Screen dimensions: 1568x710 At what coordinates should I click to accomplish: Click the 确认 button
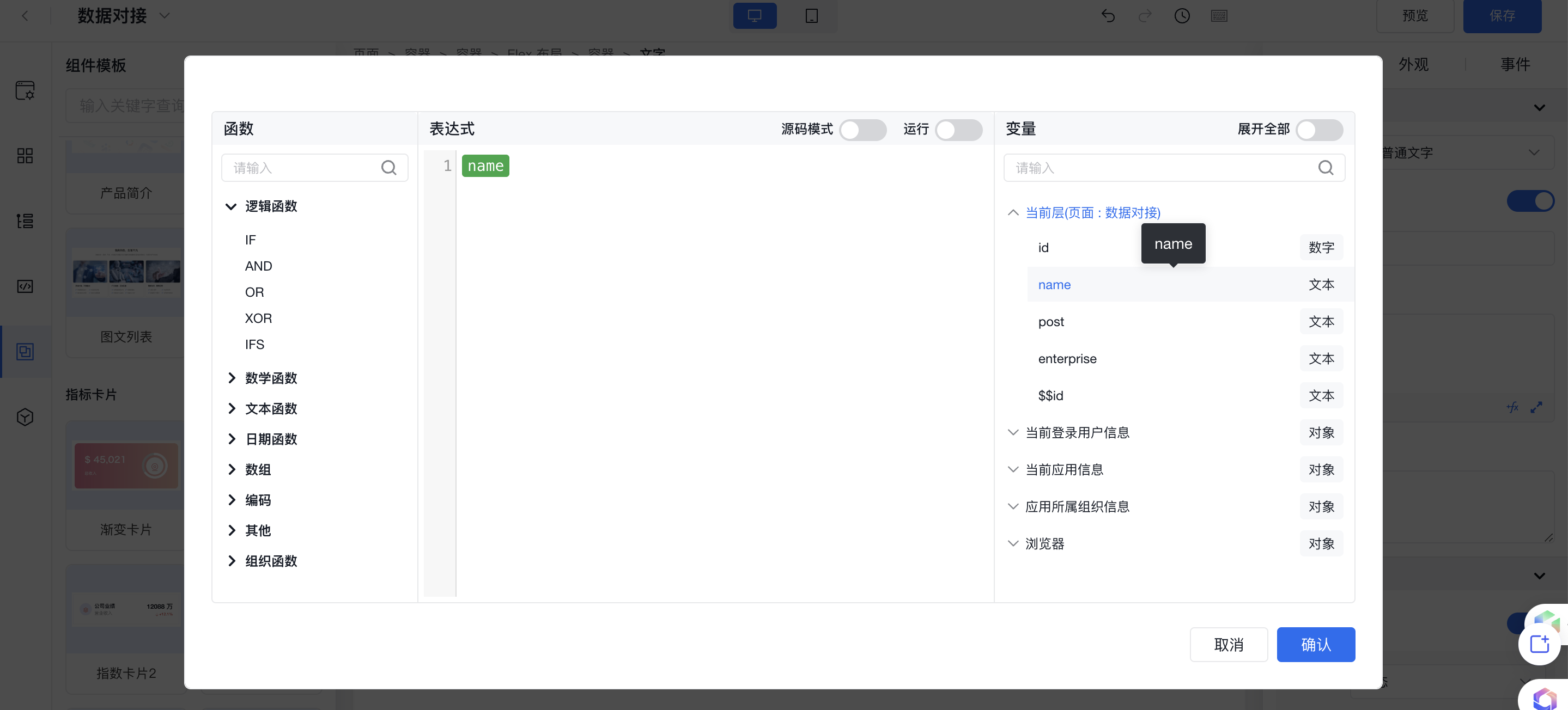pos(1315,644)
